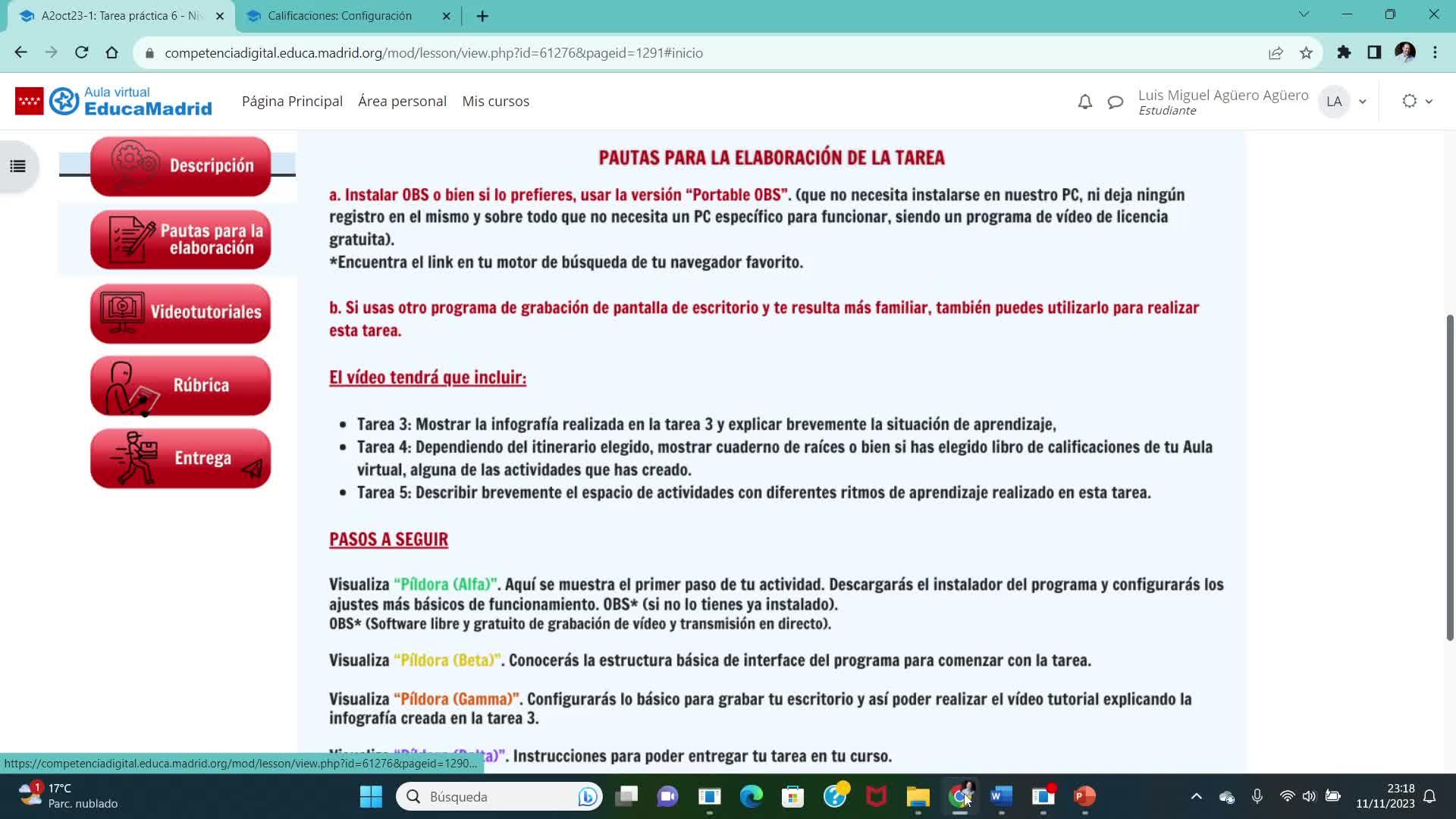The height and width of the screenshot is (819, 1456).
Task: Open the notifications bell icon
Action: [1085, 102]
